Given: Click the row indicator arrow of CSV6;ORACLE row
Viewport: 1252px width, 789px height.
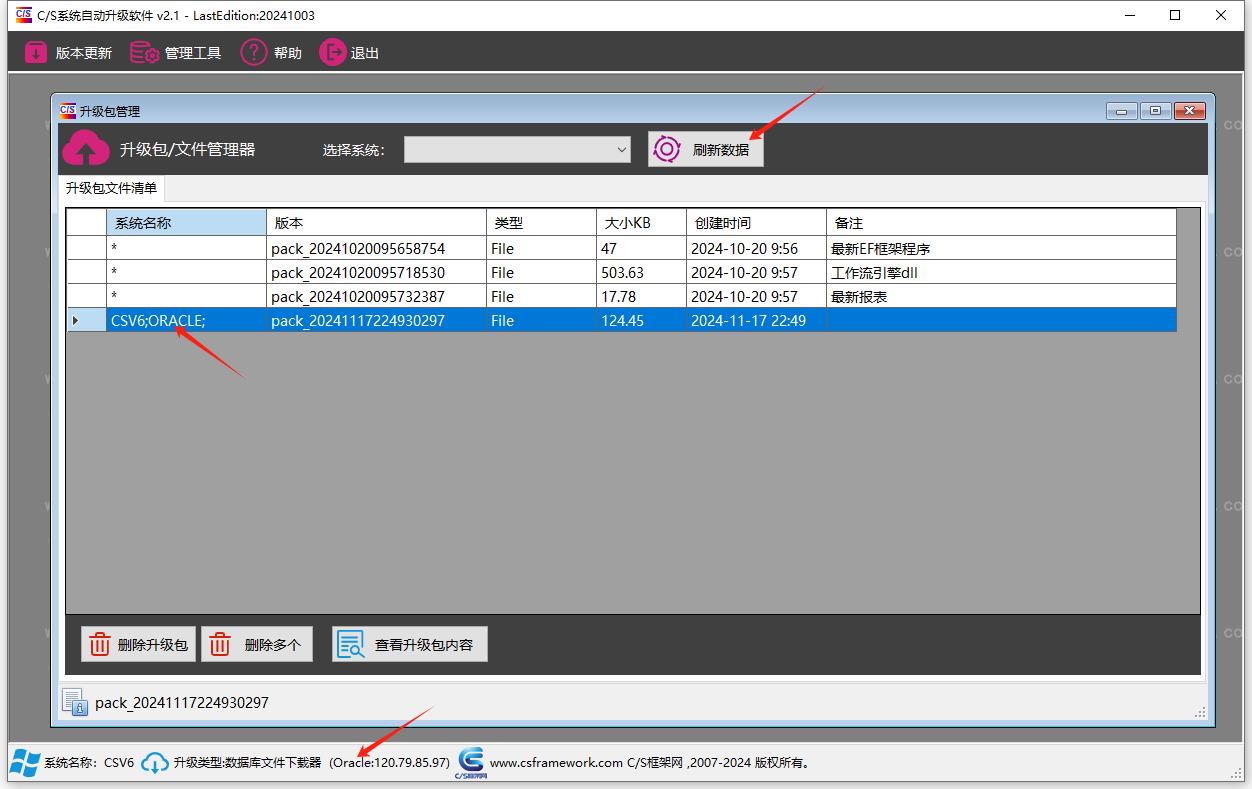Looking at the screenshot, I should tap(76, 321).
